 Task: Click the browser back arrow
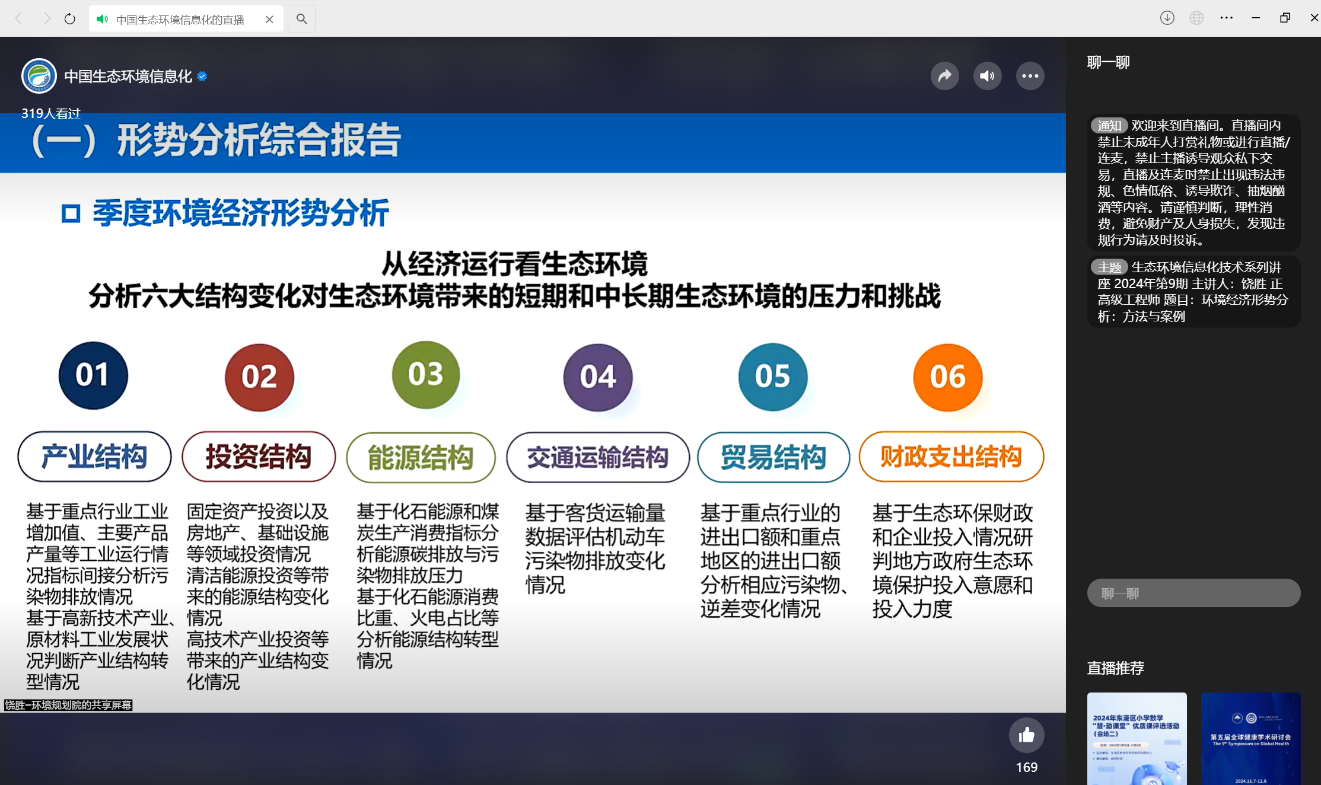pos(18,19)
